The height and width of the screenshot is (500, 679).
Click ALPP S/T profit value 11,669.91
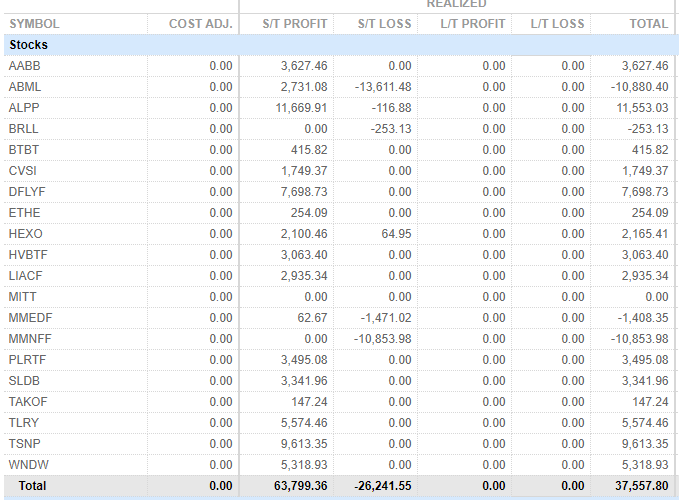[x=301, y=108]
